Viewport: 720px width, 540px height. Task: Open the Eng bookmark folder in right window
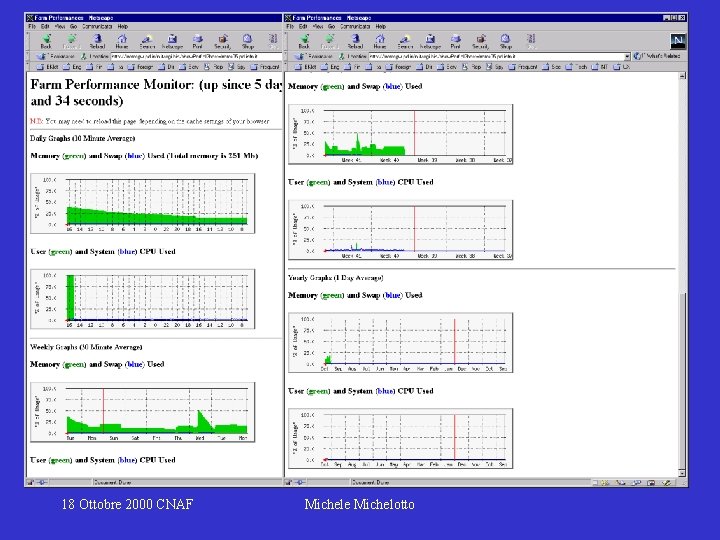pyautogui.click(x=330, y=67)
